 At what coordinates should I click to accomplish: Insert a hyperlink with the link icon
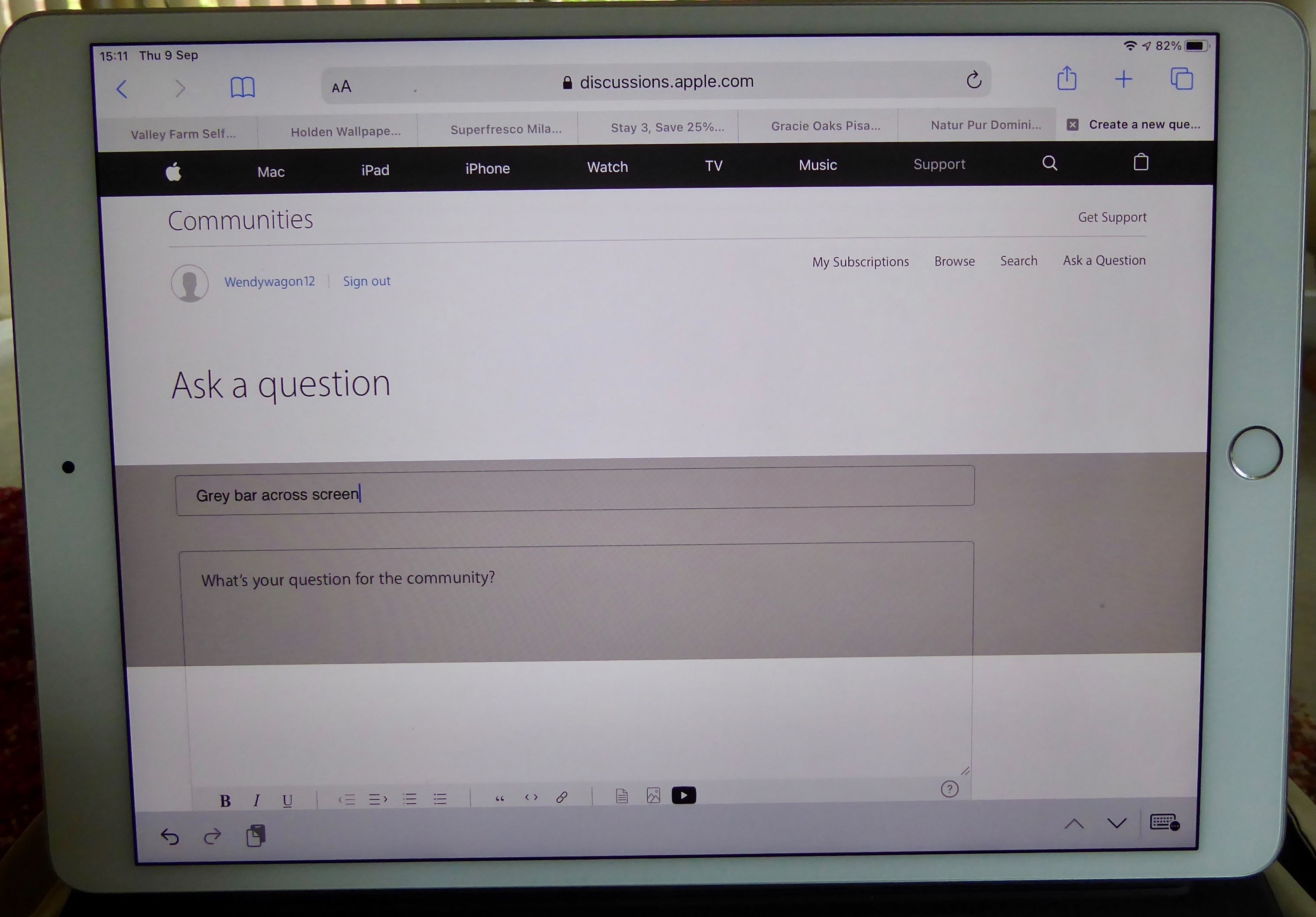(x=562, y=797)
